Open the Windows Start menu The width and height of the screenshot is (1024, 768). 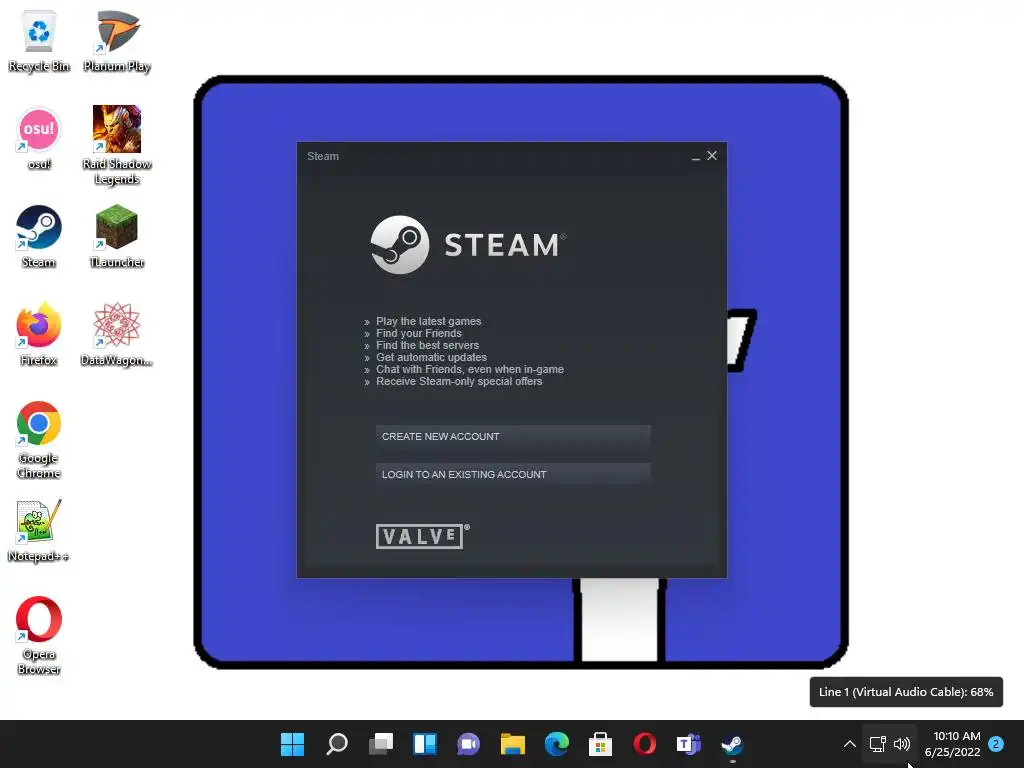[x=293, y=744]
